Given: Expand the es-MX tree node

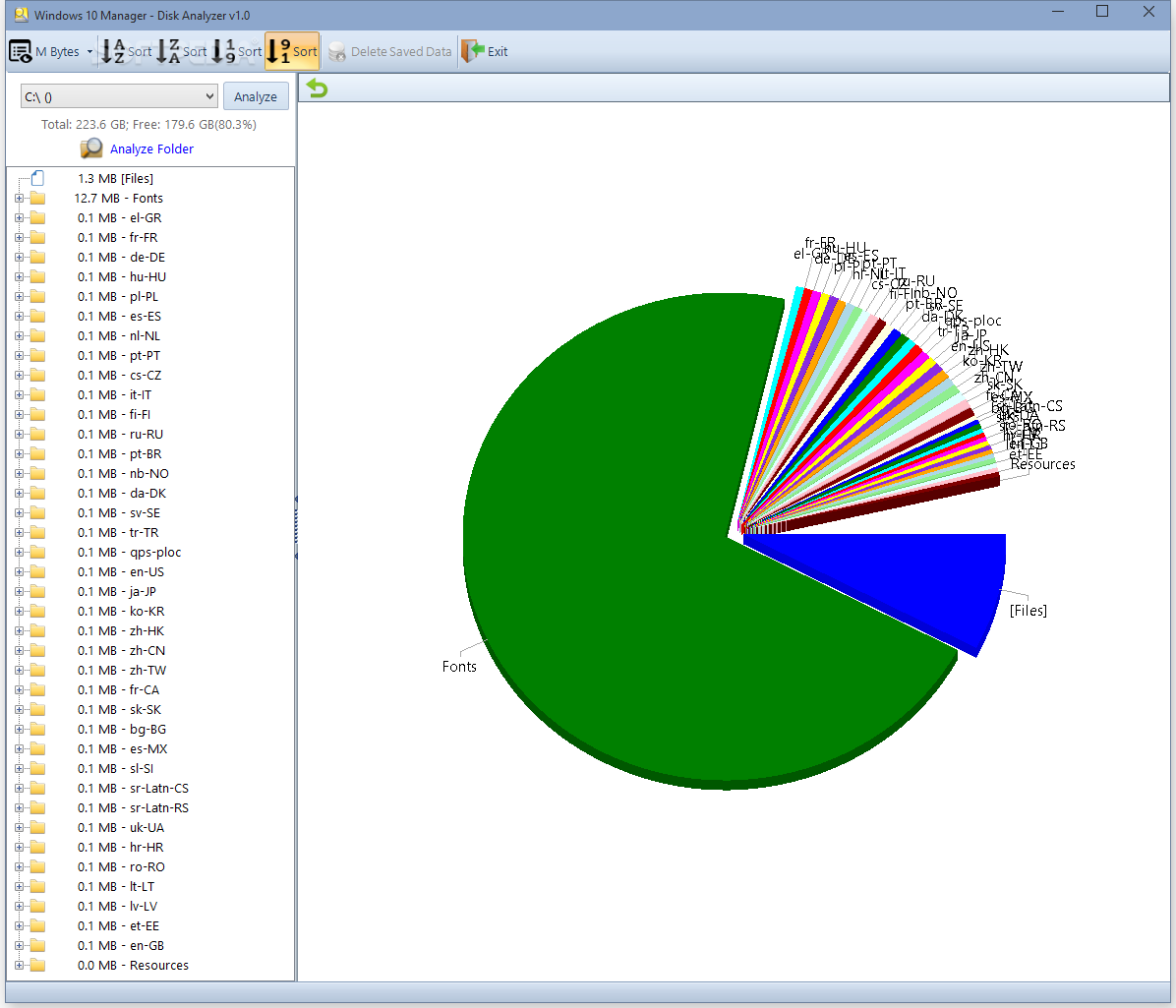Looking at the screenshot, I should pyautogui.click(x=19, y=748).
